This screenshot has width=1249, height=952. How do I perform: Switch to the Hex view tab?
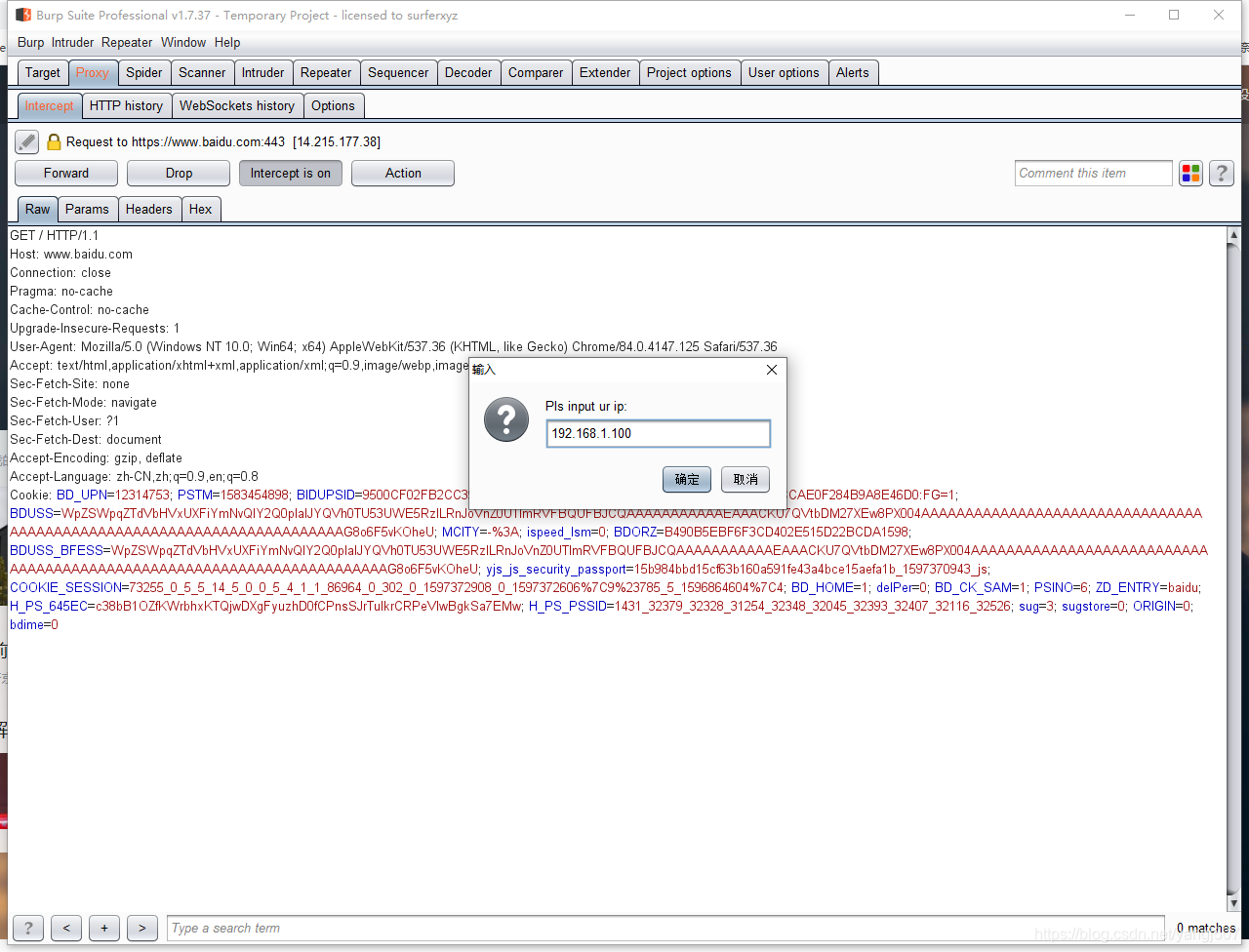click(201, 210)
